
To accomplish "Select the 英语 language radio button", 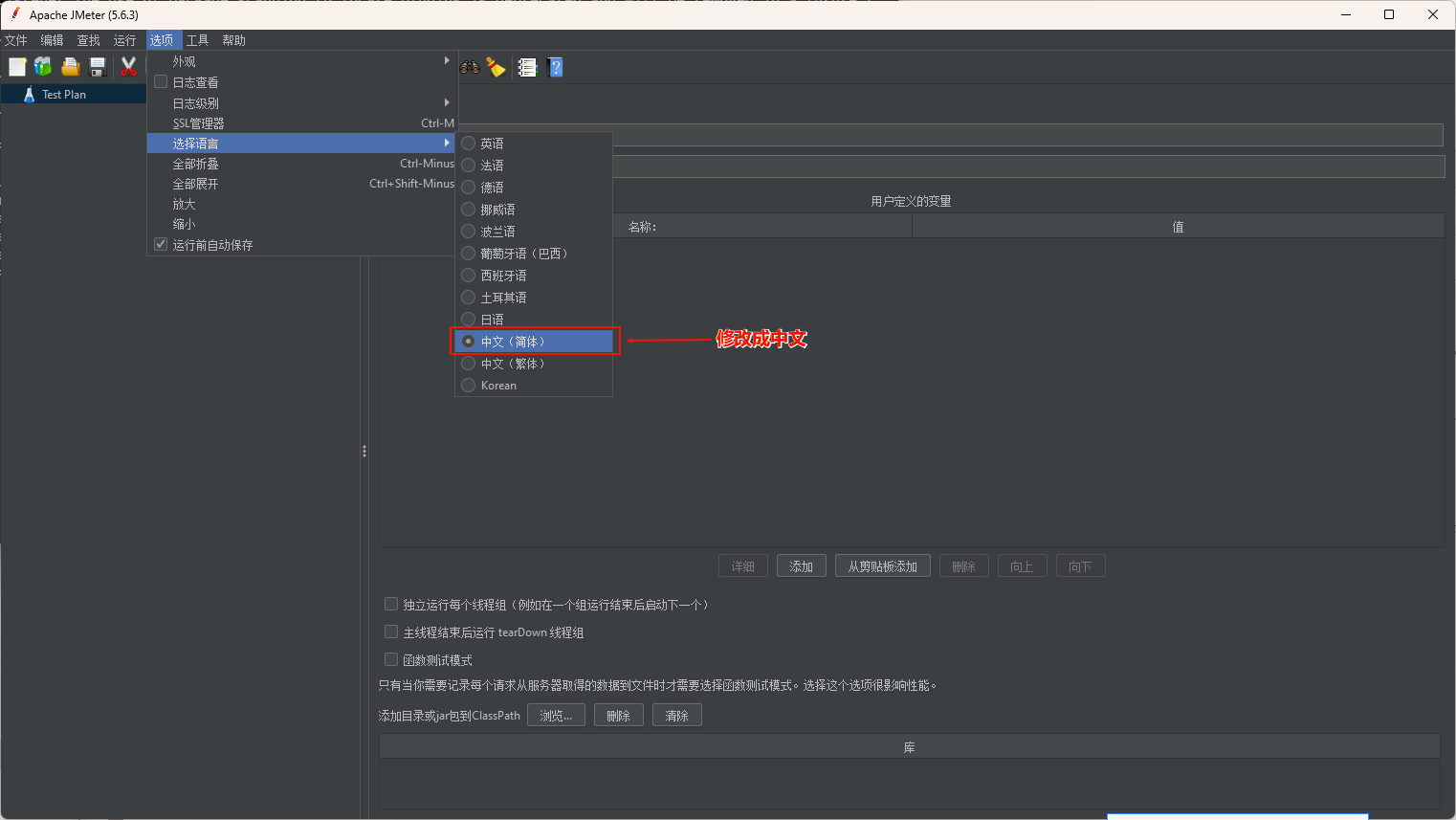I will coord(469,144).
